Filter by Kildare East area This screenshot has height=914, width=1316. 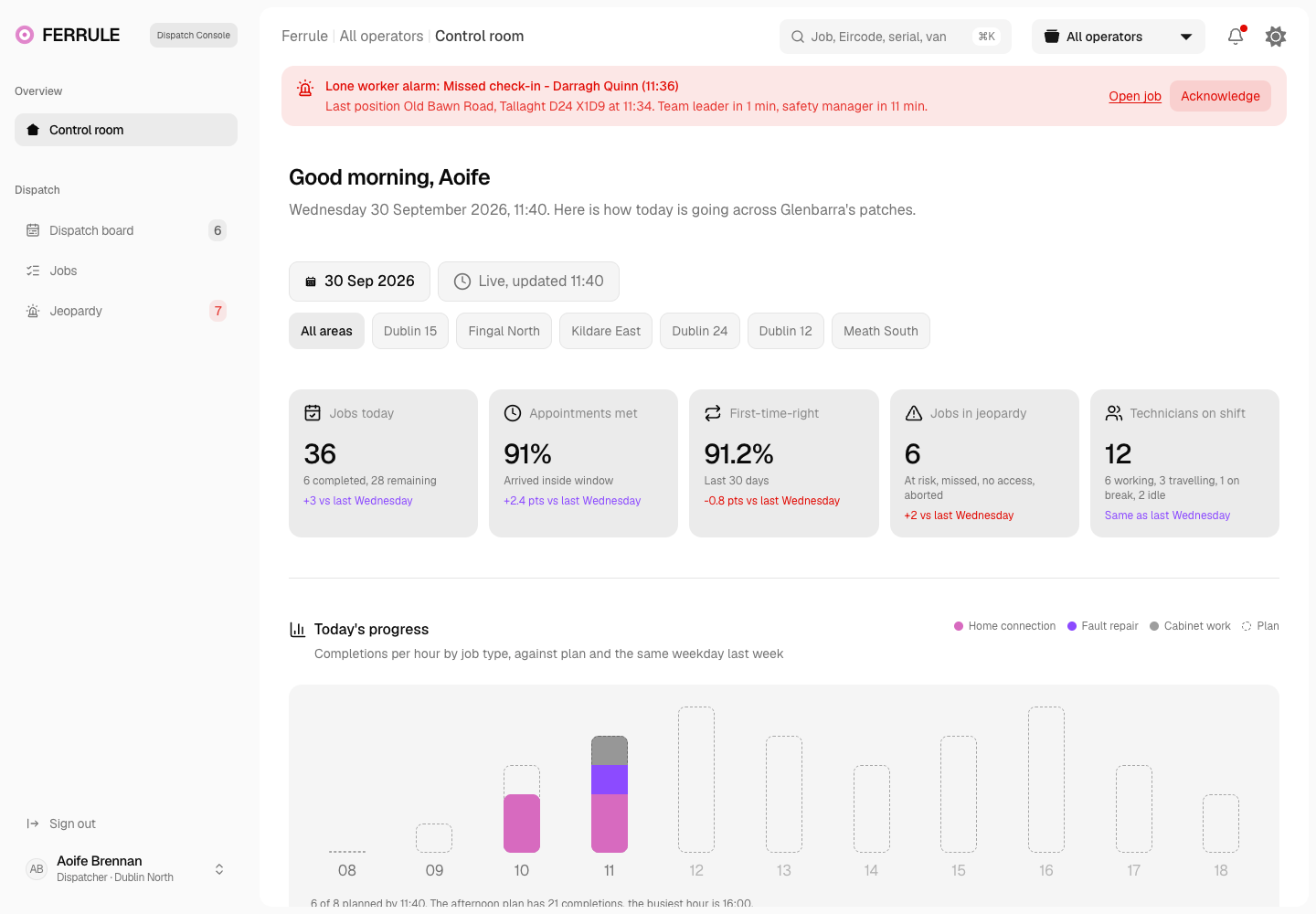click(x=606, y=331)
